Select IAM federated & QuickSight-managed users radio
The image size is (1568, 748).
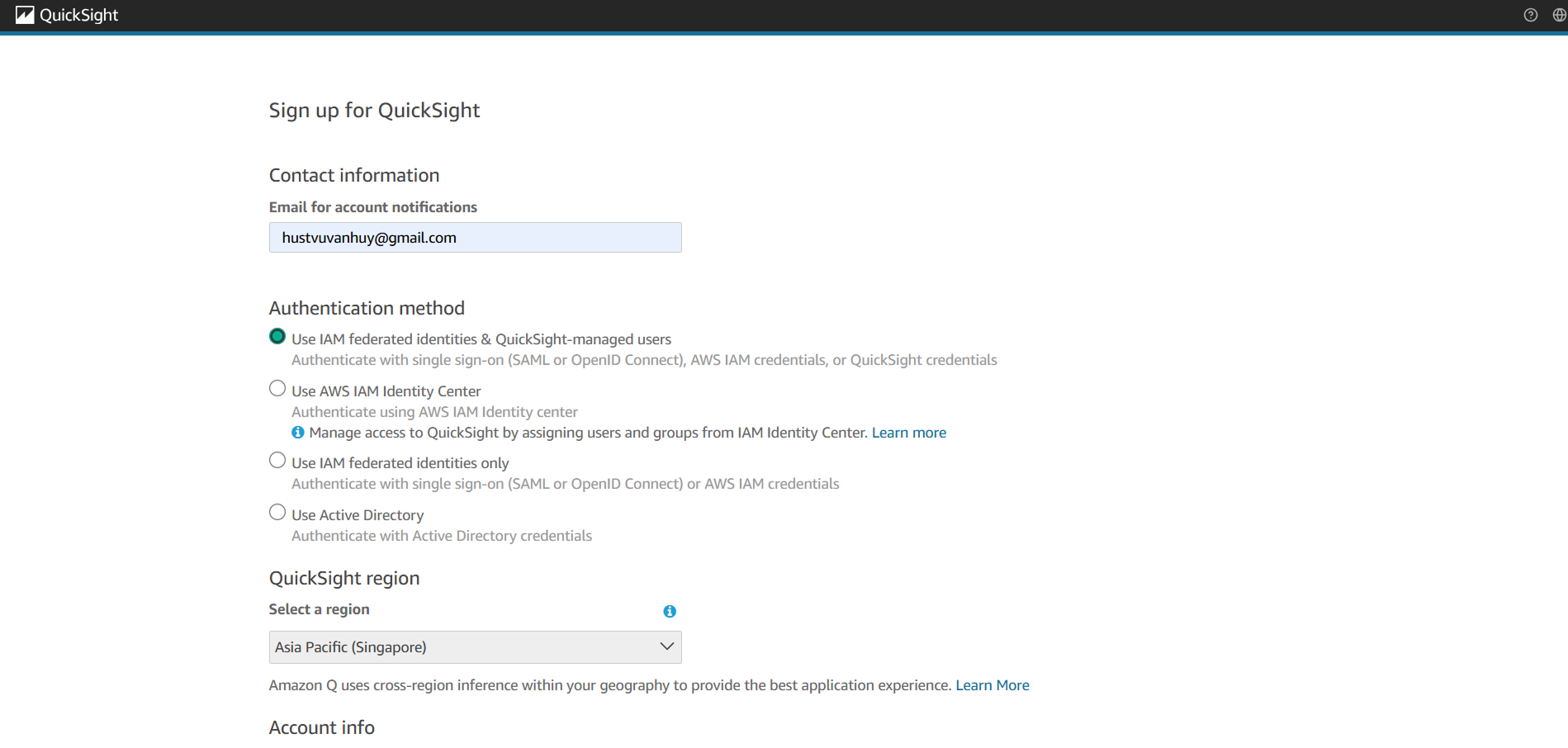point(277,337)
